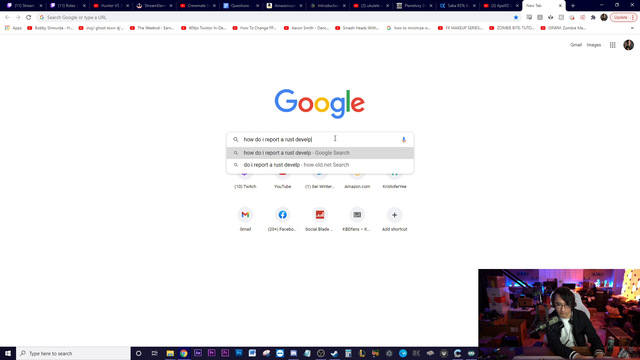Viewport: 640px width, 360px height.
Task: Click the Chrome taskbar icon
Action: click(184, 353)
